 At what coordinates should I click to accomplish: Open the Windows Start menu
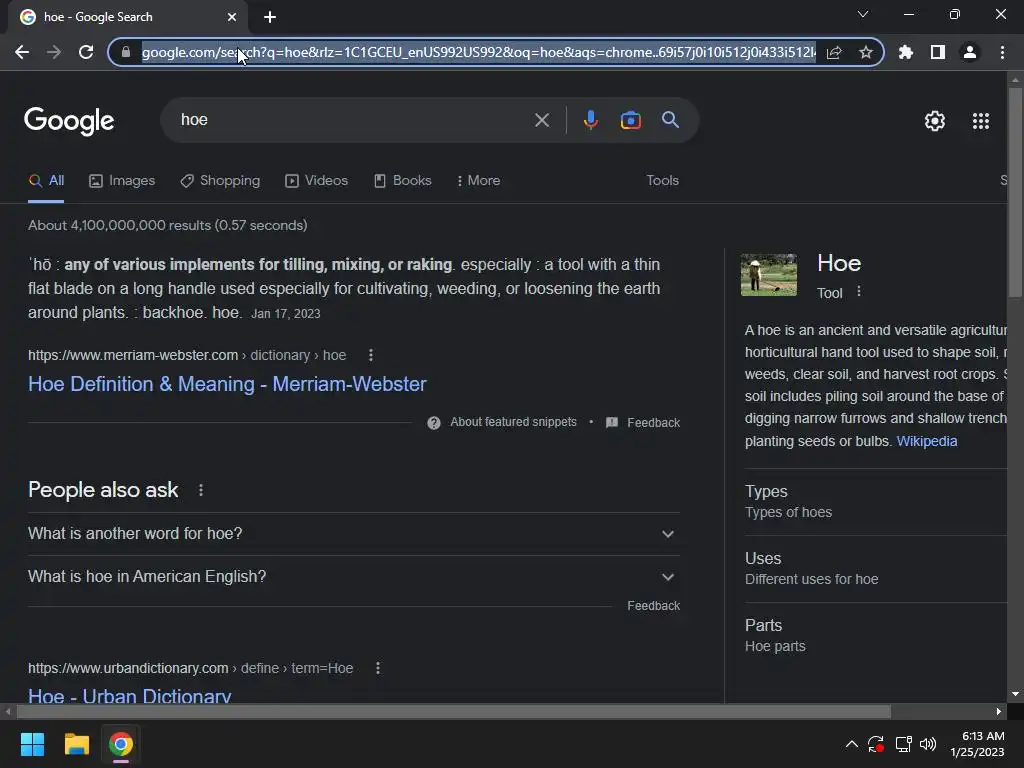coord(32,744)
